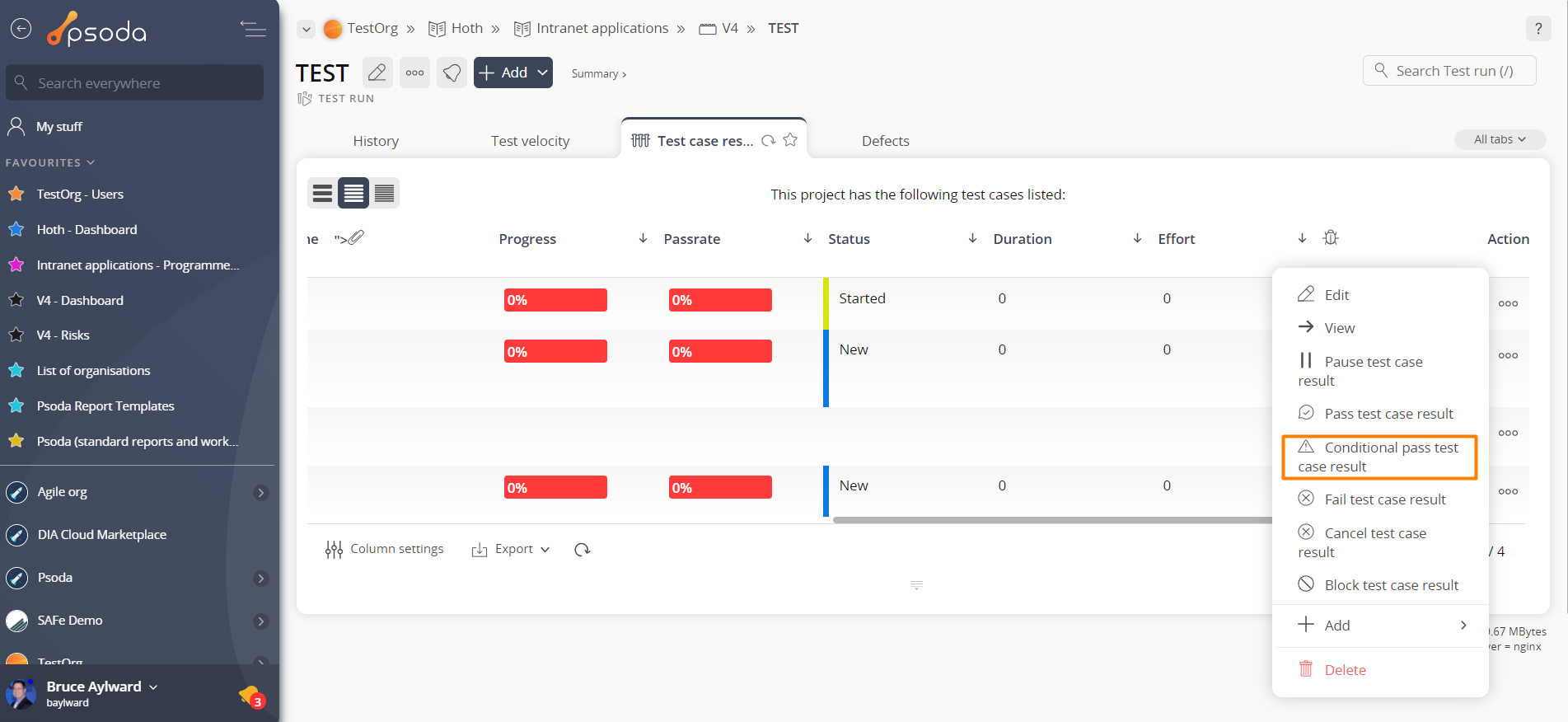1568x722 pixels.
Task: Open actions menu for the Started row
Action: [x=1508, y=303]
